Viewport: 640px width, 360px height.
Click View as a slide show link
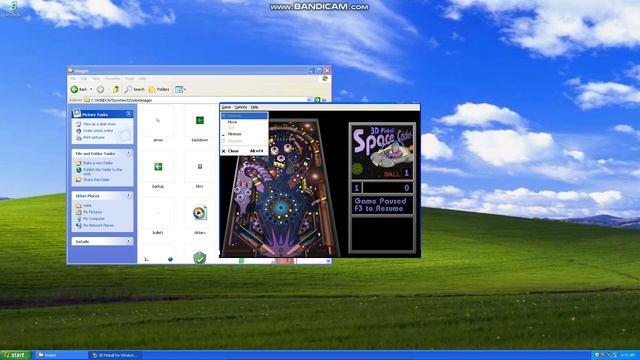pyautogui.click(x=96, y=124)
